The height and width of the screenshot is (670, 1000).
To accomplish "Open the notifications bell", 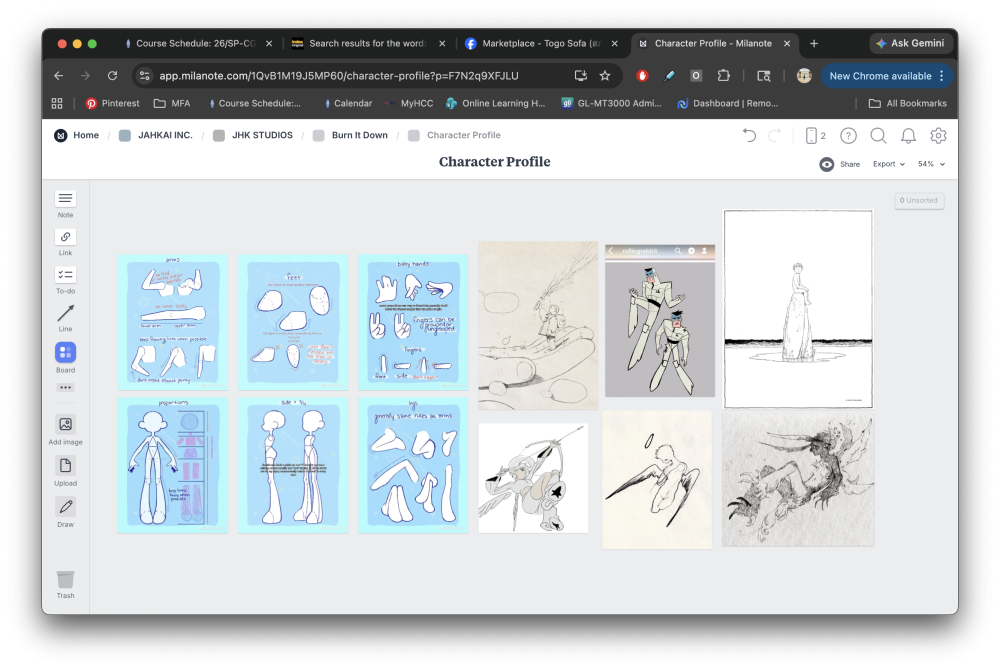I will coord(908,136).
